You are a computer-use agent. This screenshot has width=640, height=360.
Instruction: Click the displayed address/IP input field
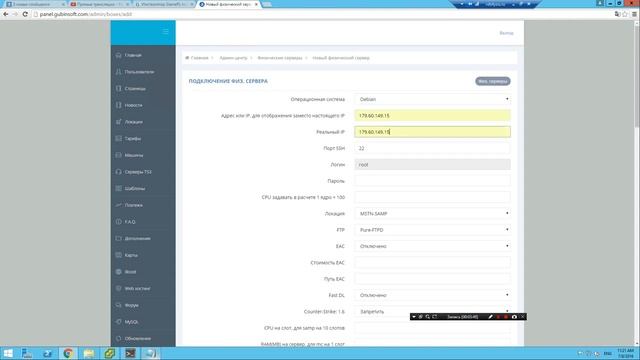click(432, 116)
